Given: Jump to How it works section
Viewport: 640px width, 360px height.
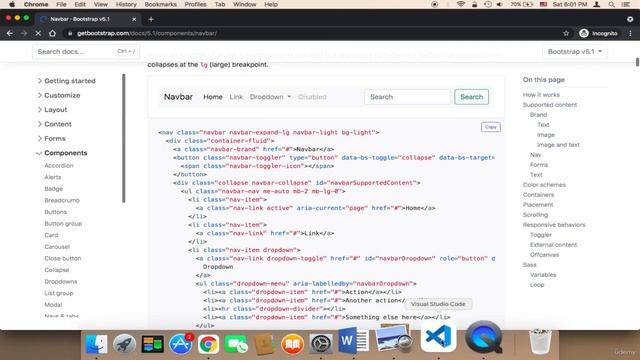Looking at the screenshot, I should (x=541, y=95).
